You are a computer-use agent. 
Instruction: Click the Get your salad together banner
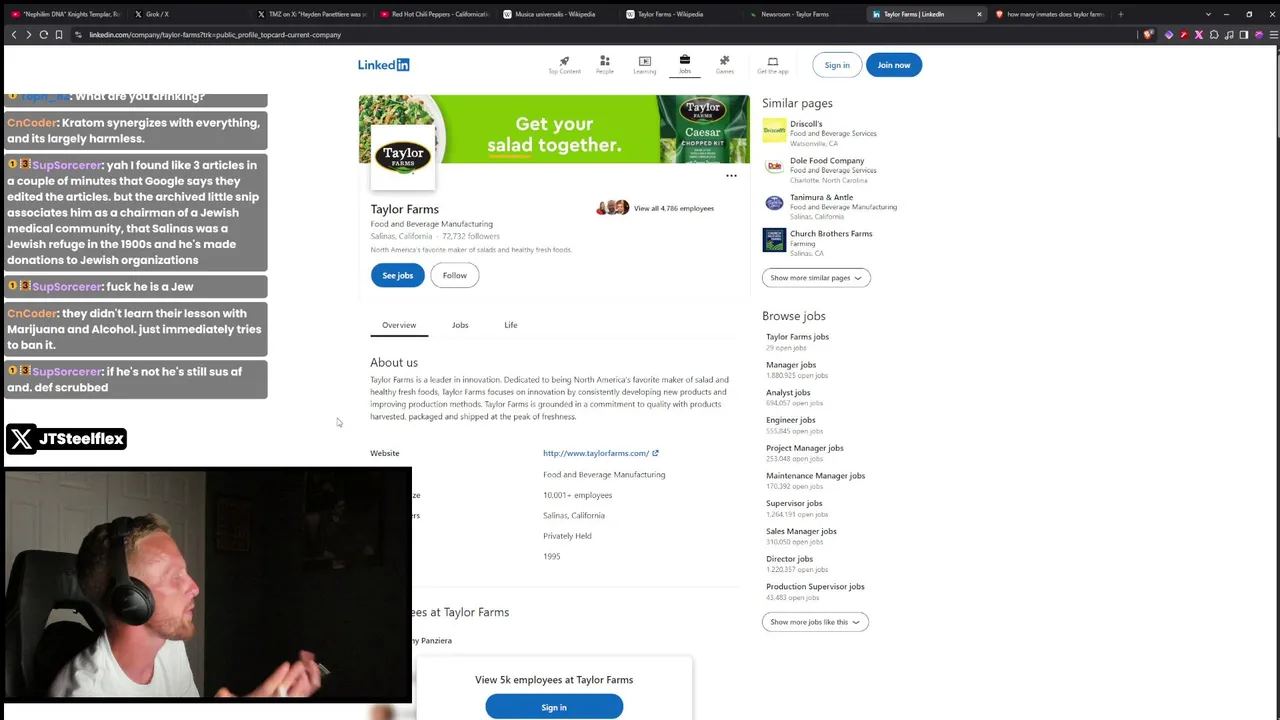point(554,129)
